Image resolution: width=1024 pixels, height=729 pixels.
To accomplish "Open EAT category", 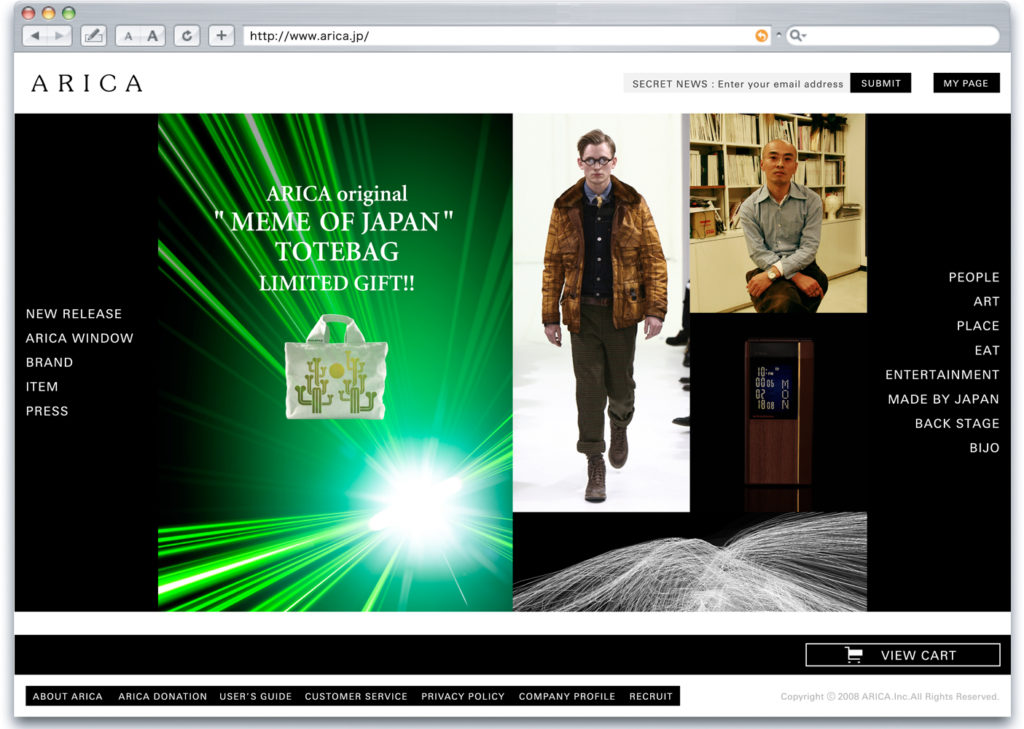I will click(x=987, y=350).
